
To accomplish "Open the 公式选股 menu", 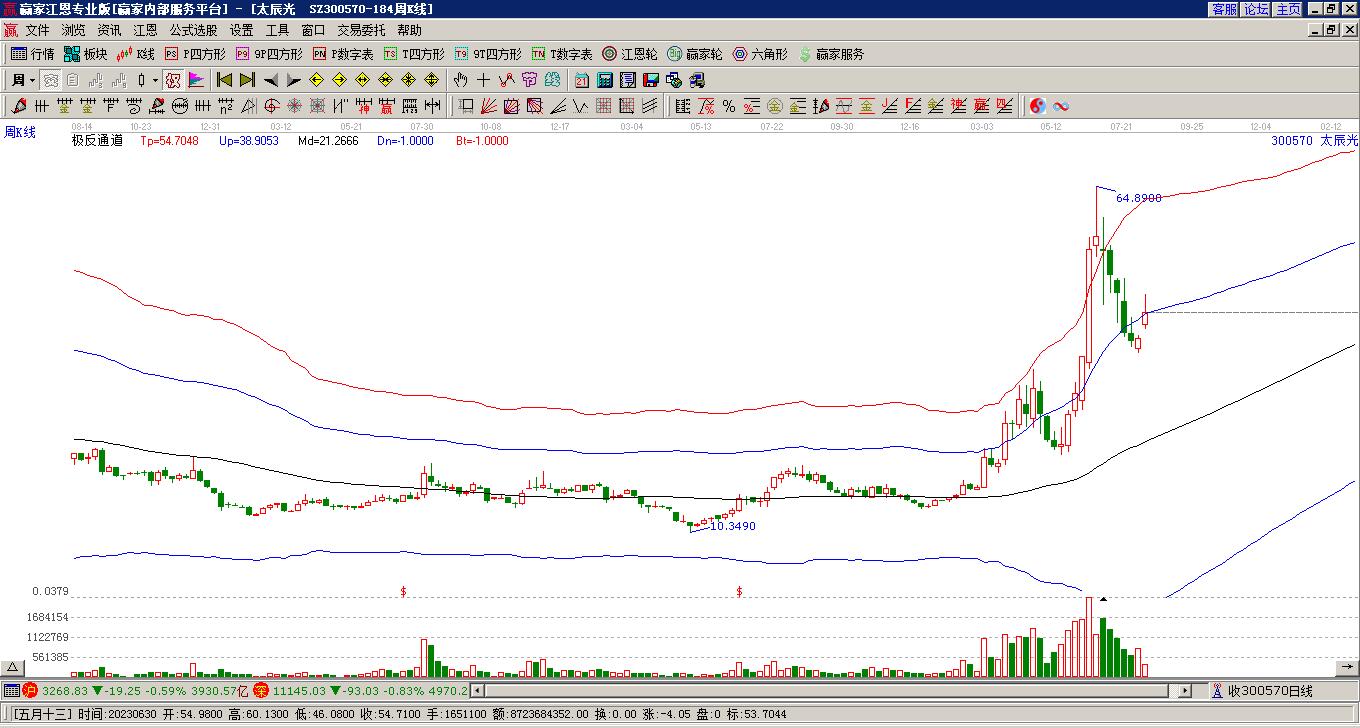I will [x=193, y=31].
